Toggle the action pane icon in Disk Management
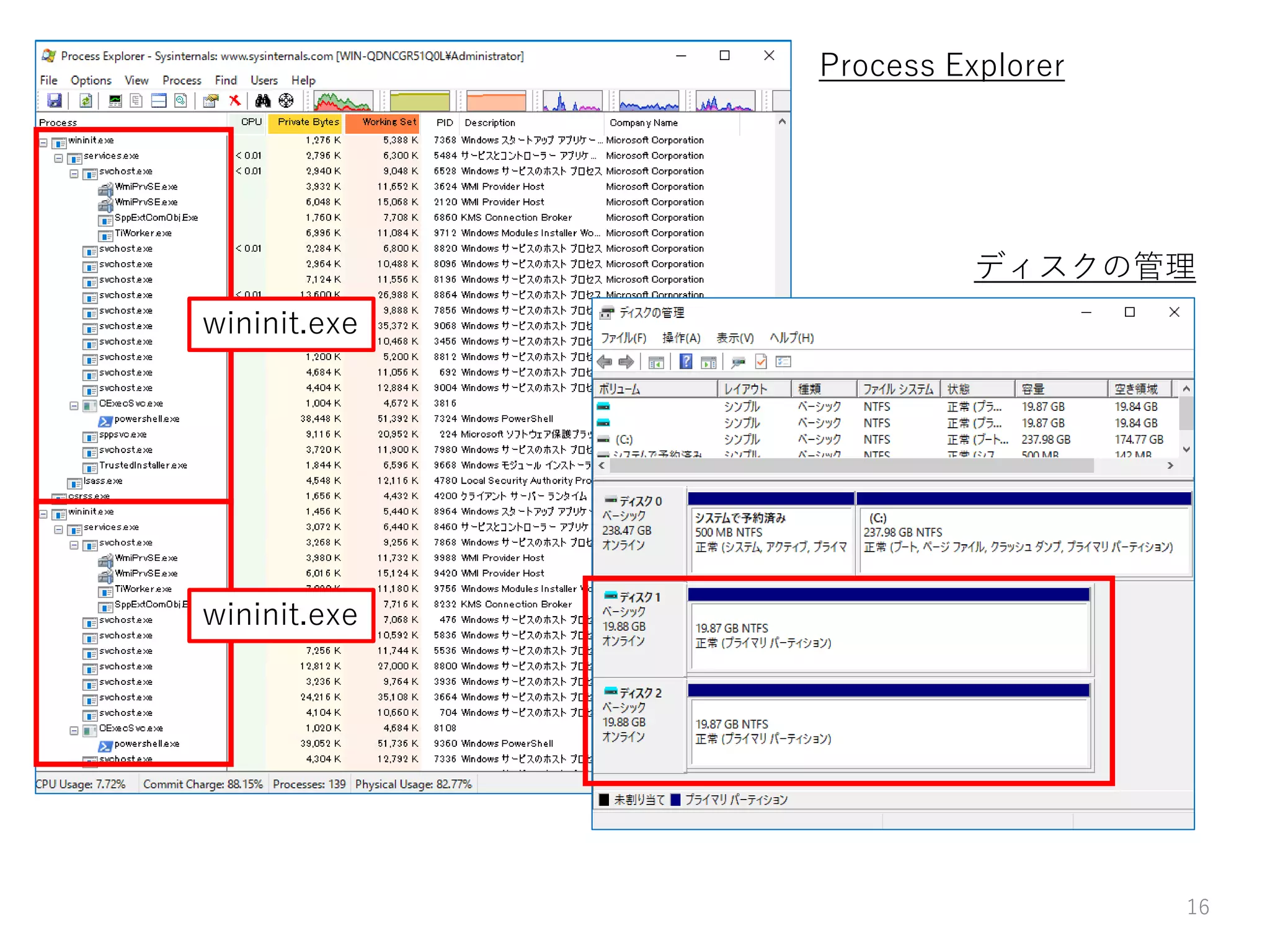 (708, 362)
